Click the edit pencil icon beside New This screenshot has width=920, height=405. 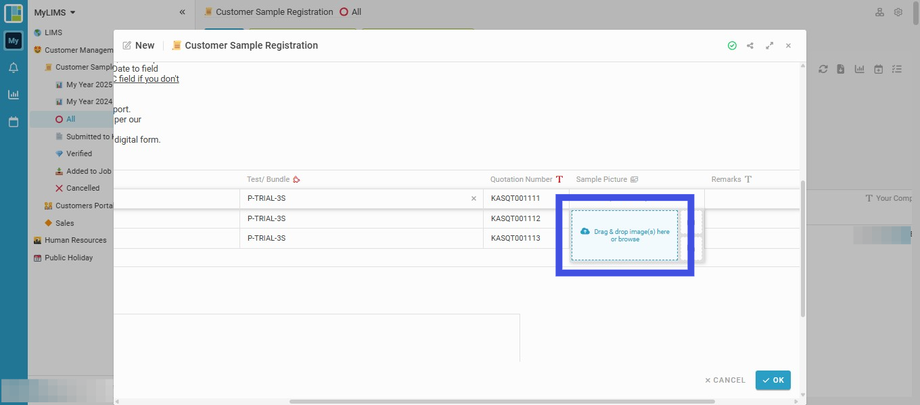[127, 45]
